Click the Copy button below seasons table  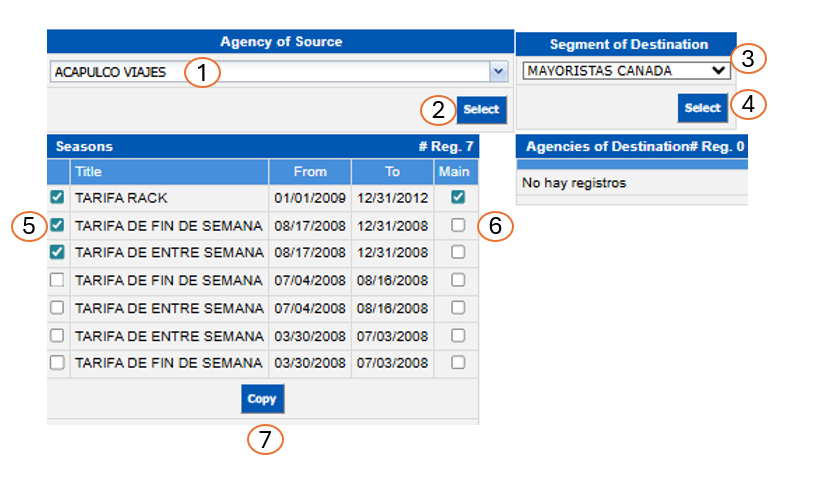click(262, 399)
